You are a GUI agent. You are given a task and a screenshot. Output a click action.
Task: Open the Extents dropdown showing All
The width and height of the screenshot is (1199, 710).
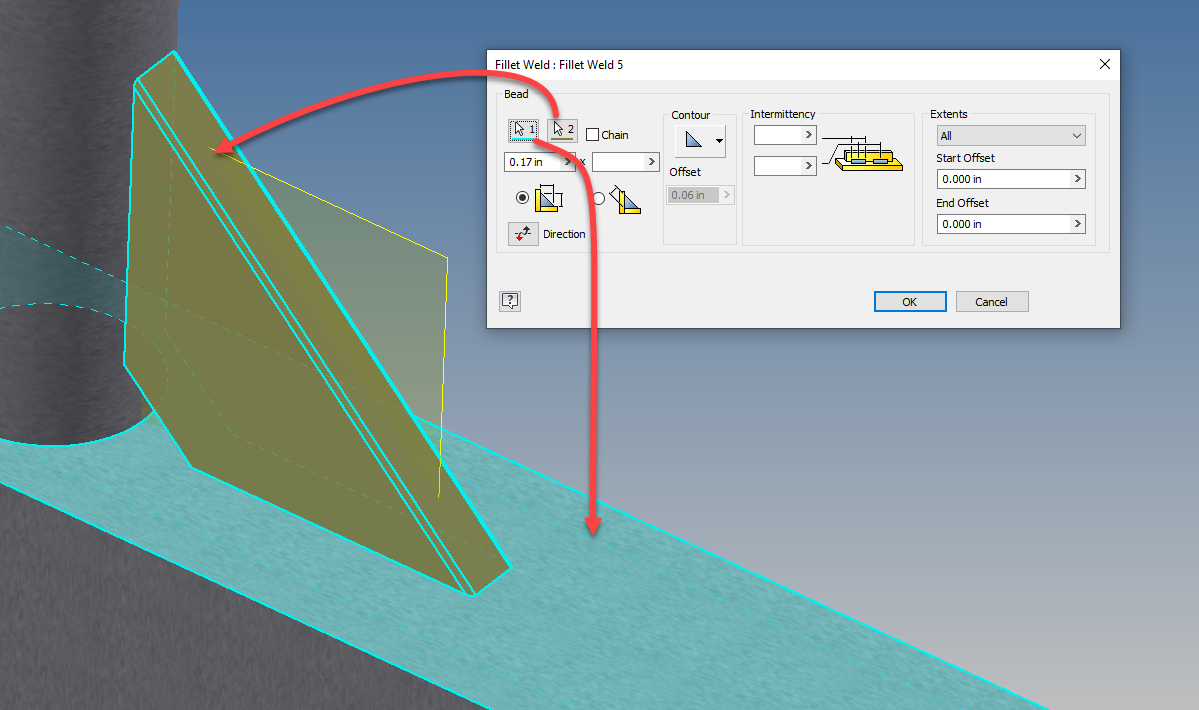(x=1011, y=136)
